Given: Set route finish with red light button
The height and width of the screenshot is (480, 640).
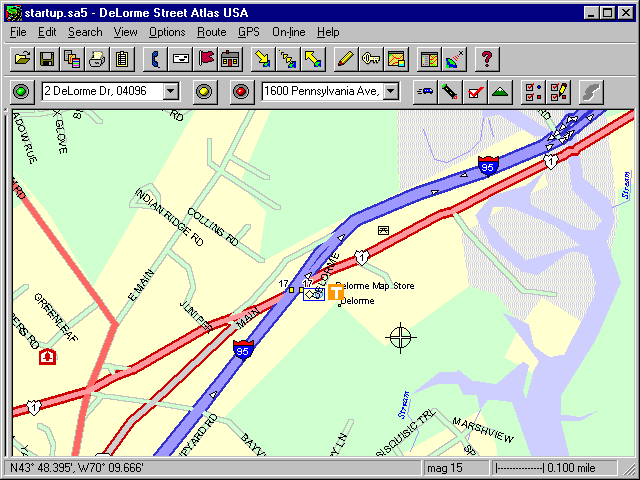Looking at the screenshot, I should pyautogui.click(x=241, y=91).
